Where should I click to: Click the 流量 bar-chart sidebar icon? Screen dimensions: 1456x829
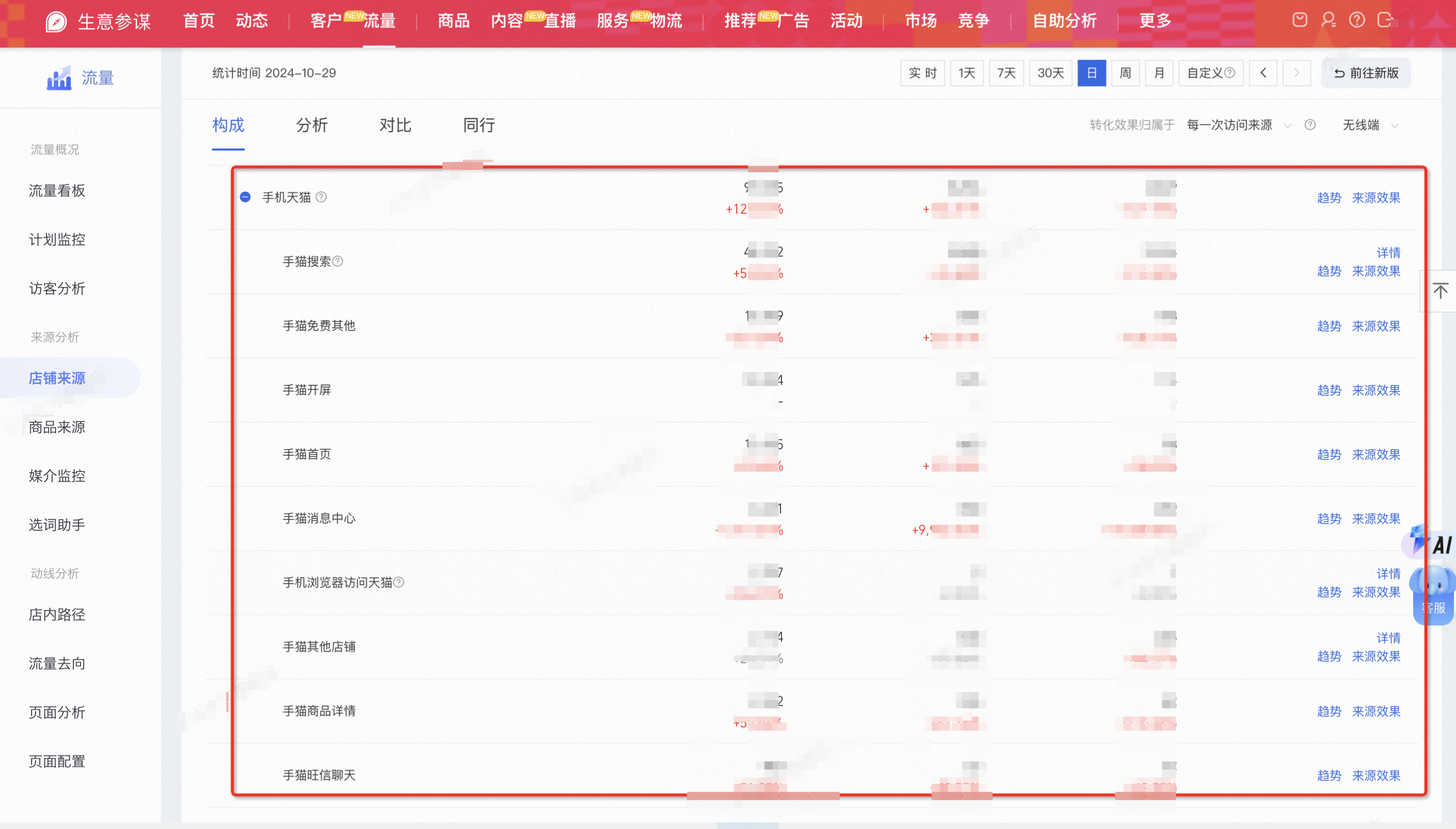(x=59, y=78)
